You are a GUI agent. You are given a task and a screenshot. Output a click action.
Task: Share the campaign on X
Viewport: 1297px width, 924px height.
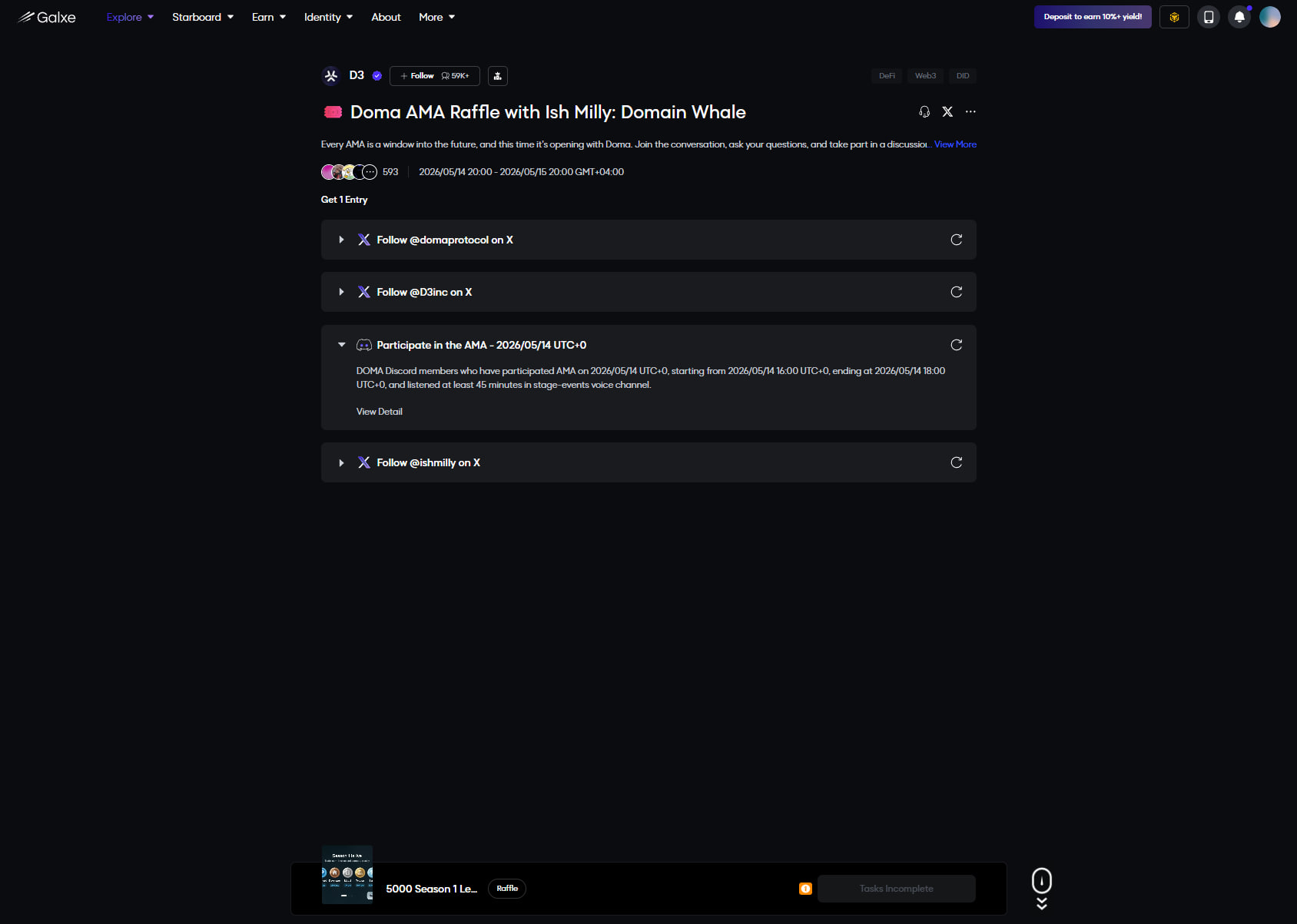click(947, 111)
